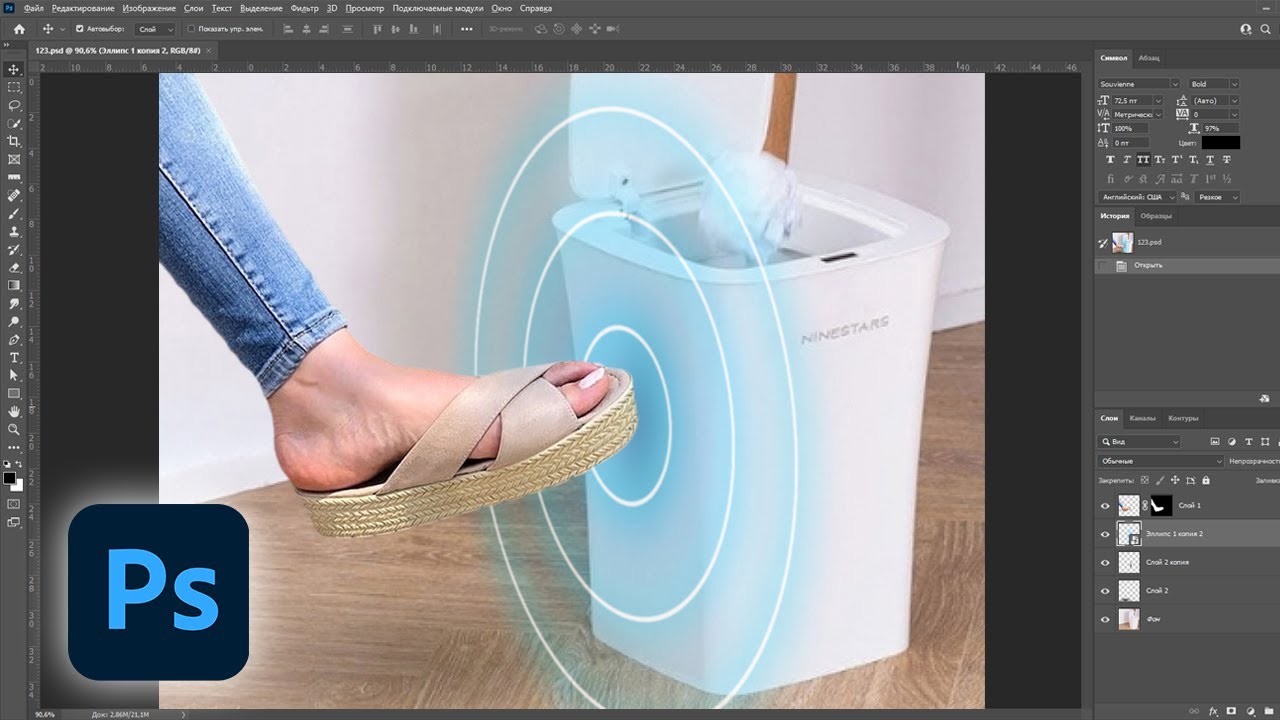This screenshot has height=720, width=1280.
Task: Switch to the Контуры tab
Action: click(1183, 418)
